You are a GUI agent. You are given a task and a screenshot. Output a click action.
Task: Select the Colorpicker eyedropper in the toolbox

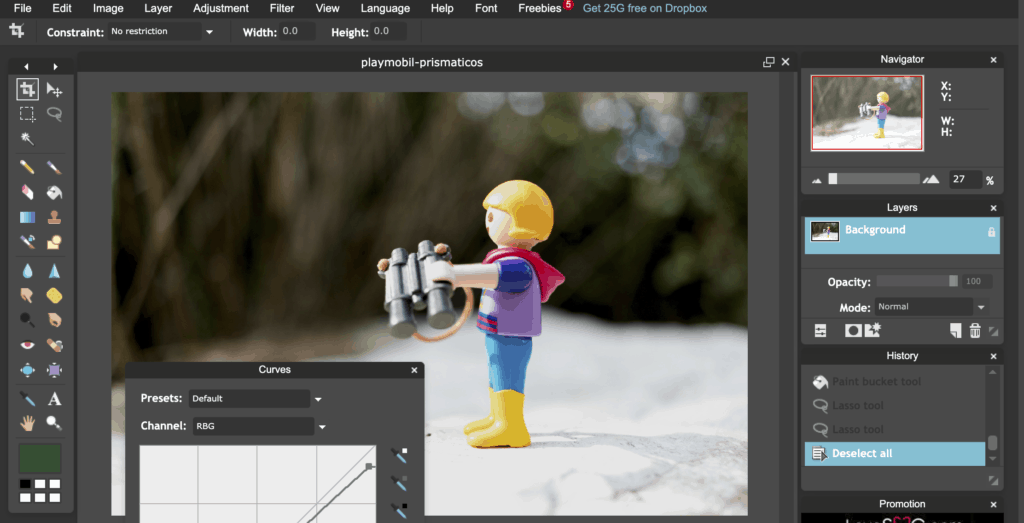pos(27,398)
